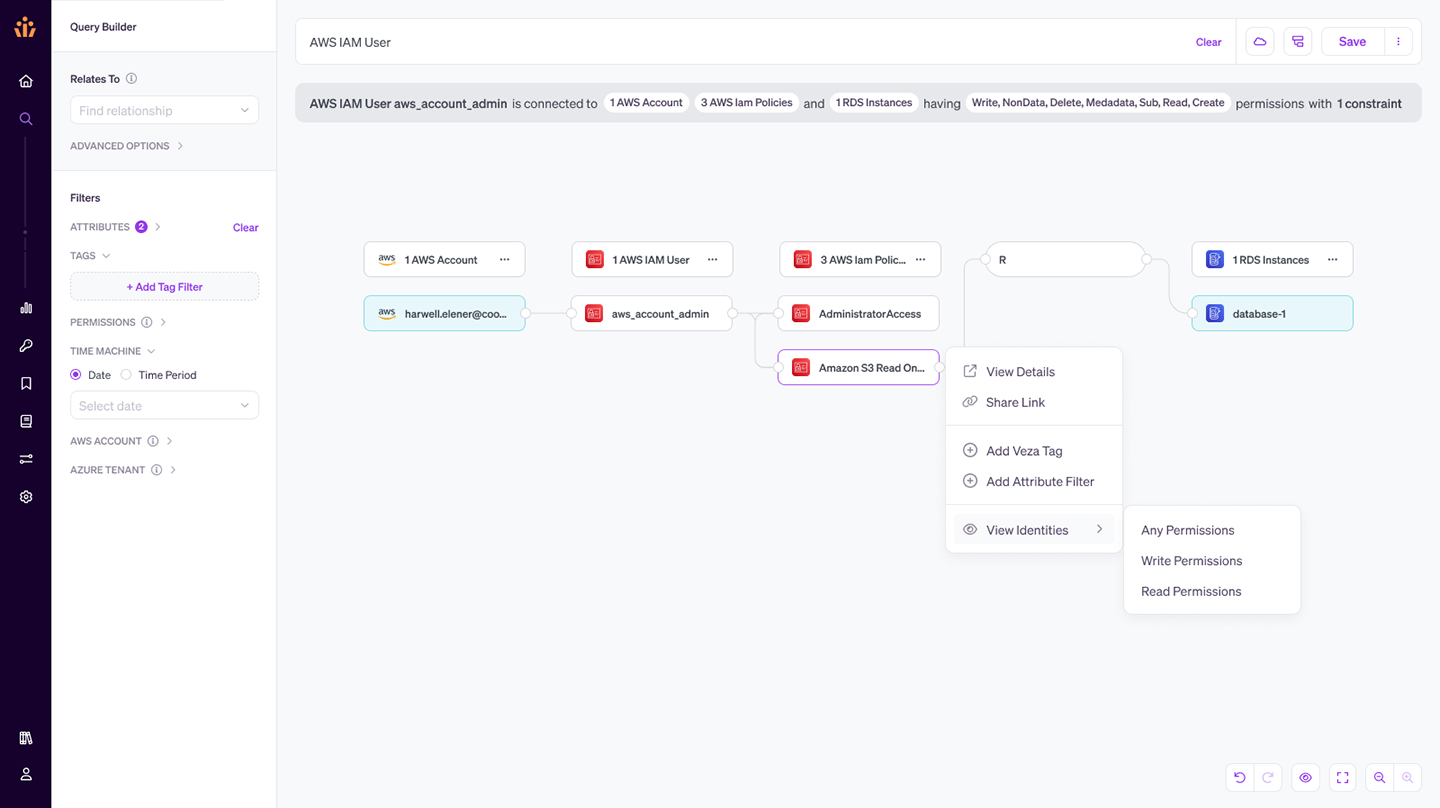1440x808 pixels.
Task: Open the key access sidebar icon
Action: 26,346
